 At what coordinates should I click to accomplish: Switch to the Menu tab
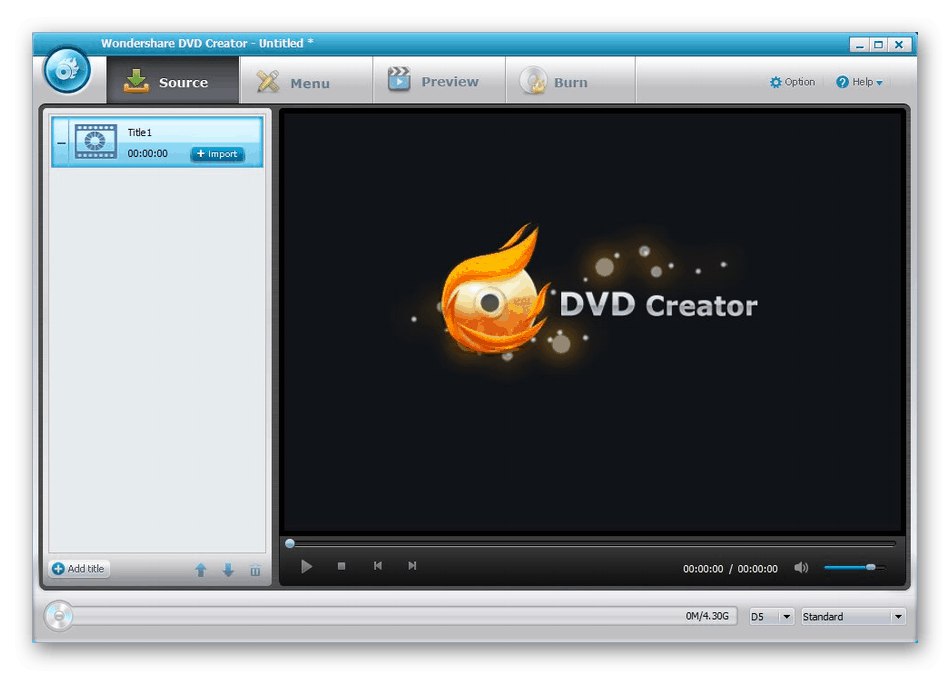(x=305, y=81)
